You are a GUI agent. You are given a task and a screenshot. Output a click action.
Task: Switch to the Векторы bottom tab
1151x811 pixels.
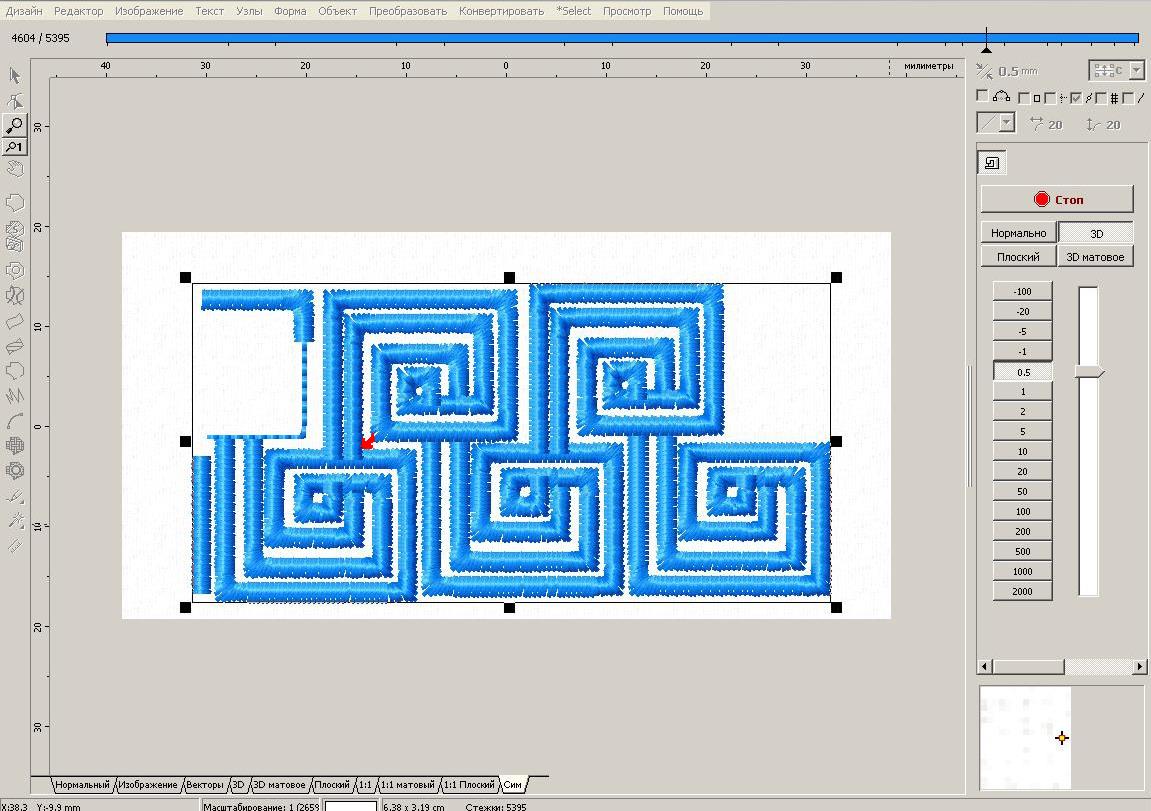[x=204, y=785]
